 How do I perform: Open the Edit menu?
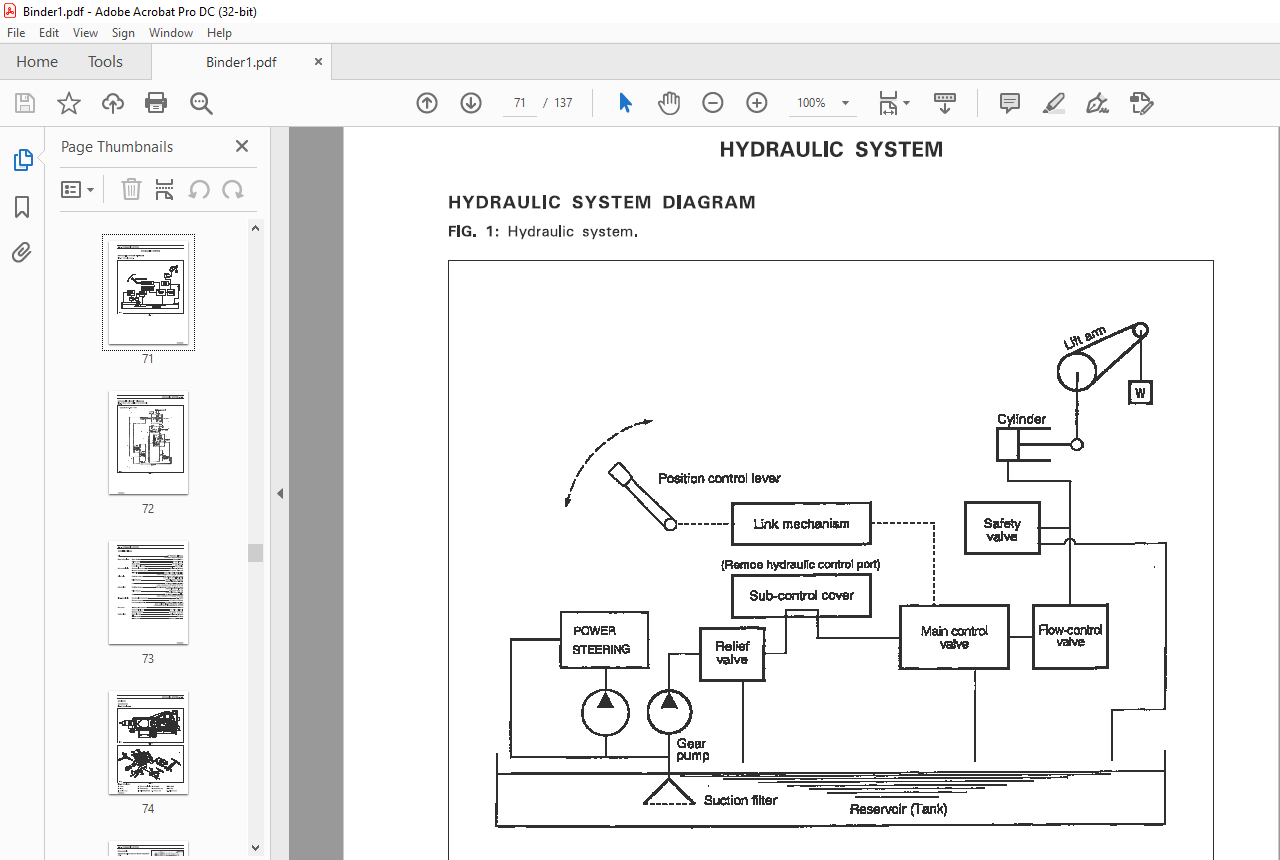pos(49,33)
